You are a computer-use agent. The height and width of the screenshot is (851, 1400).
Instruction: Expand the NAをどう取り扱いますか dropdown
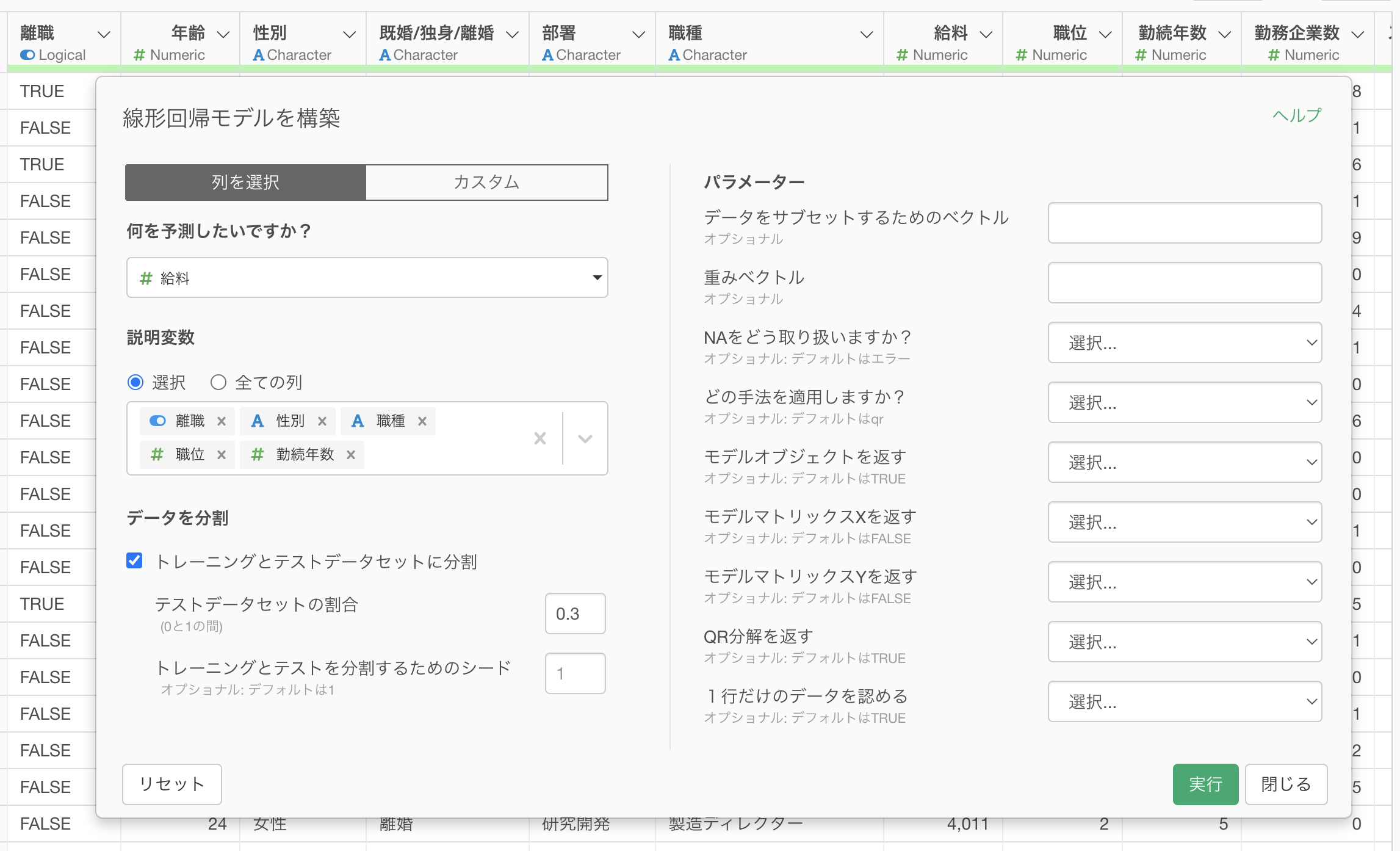coord(1185,342)
